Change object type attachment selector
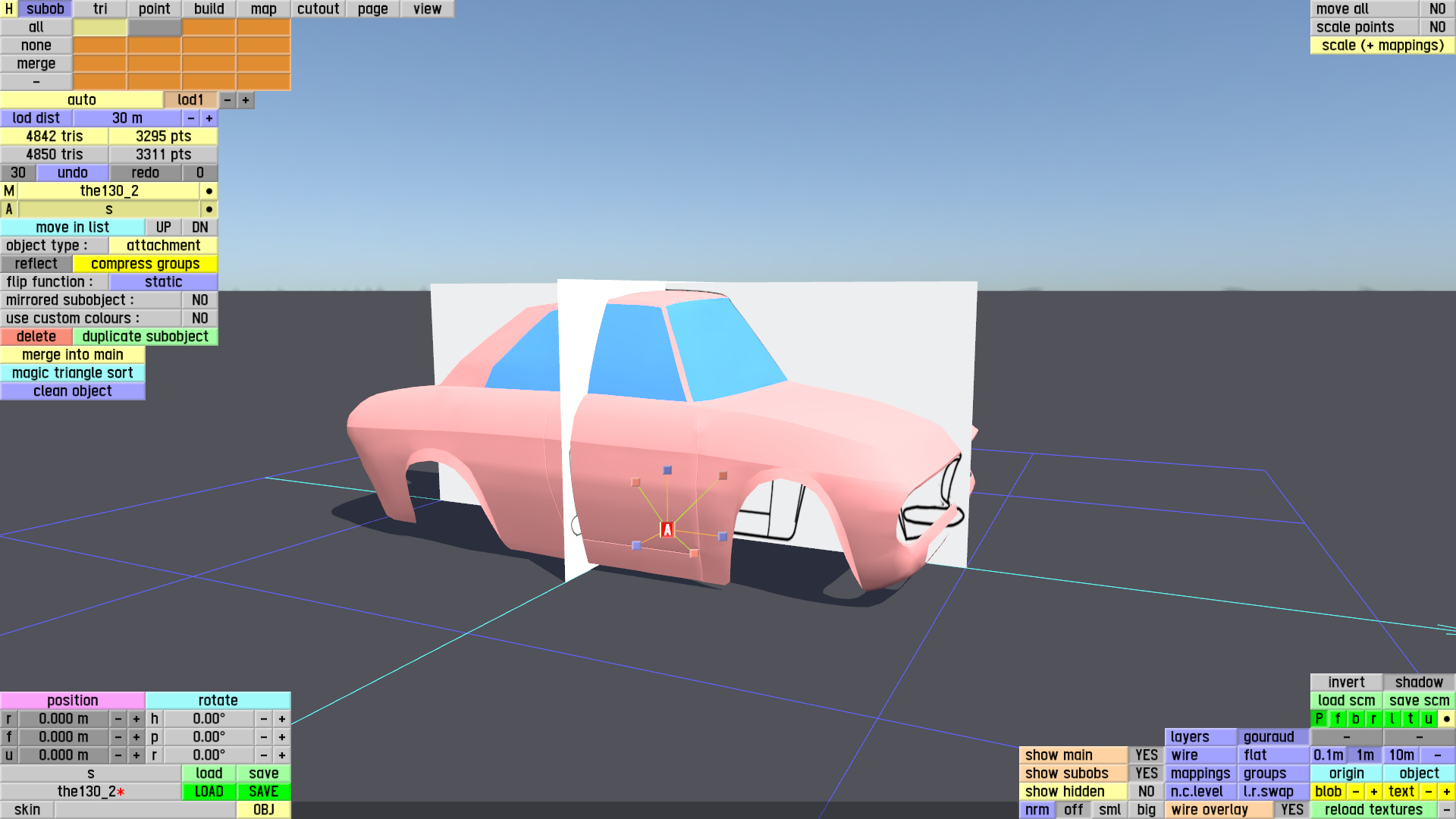Screen dimensions: 1456x819 [163, 246]
